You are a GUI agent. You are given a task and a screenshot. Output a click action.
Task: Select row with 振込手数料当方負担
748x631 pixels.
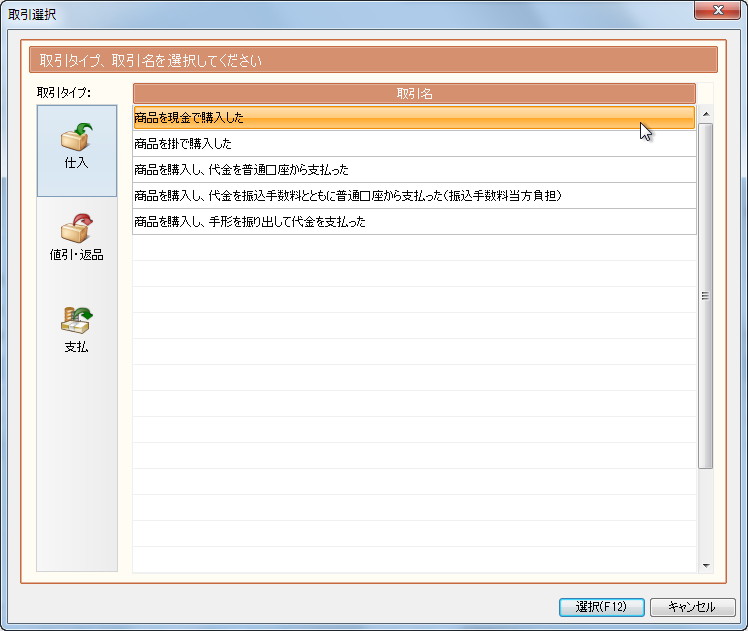point(414,196)
